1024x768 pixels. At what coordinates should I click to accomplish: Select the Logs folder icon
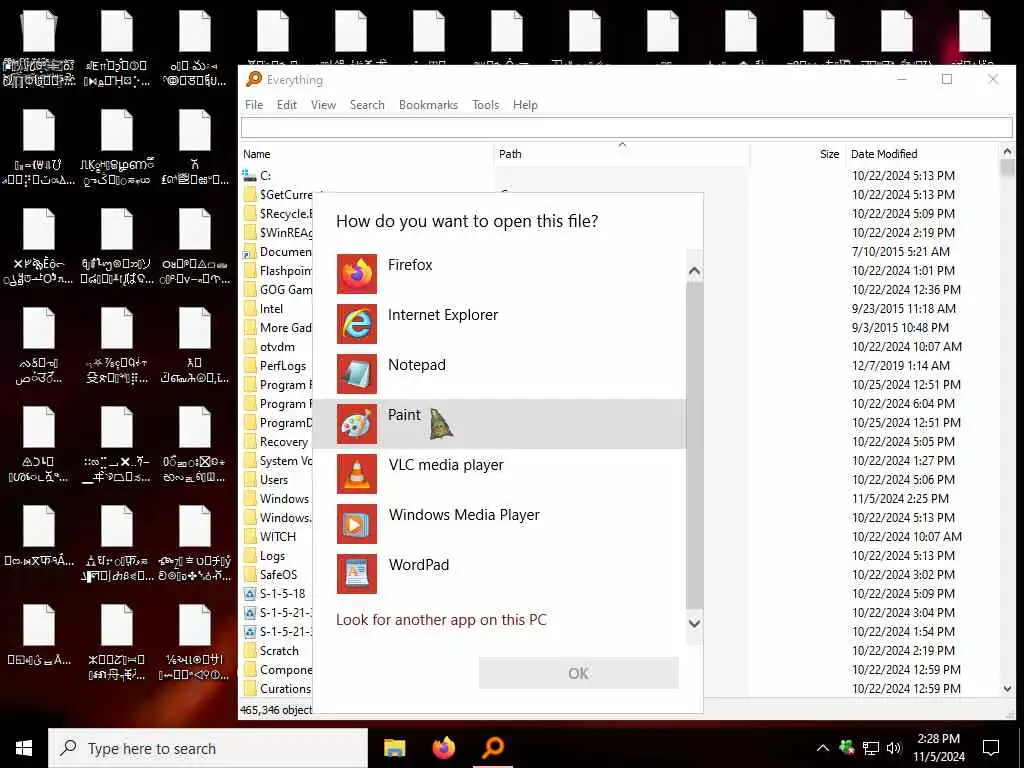249,556
